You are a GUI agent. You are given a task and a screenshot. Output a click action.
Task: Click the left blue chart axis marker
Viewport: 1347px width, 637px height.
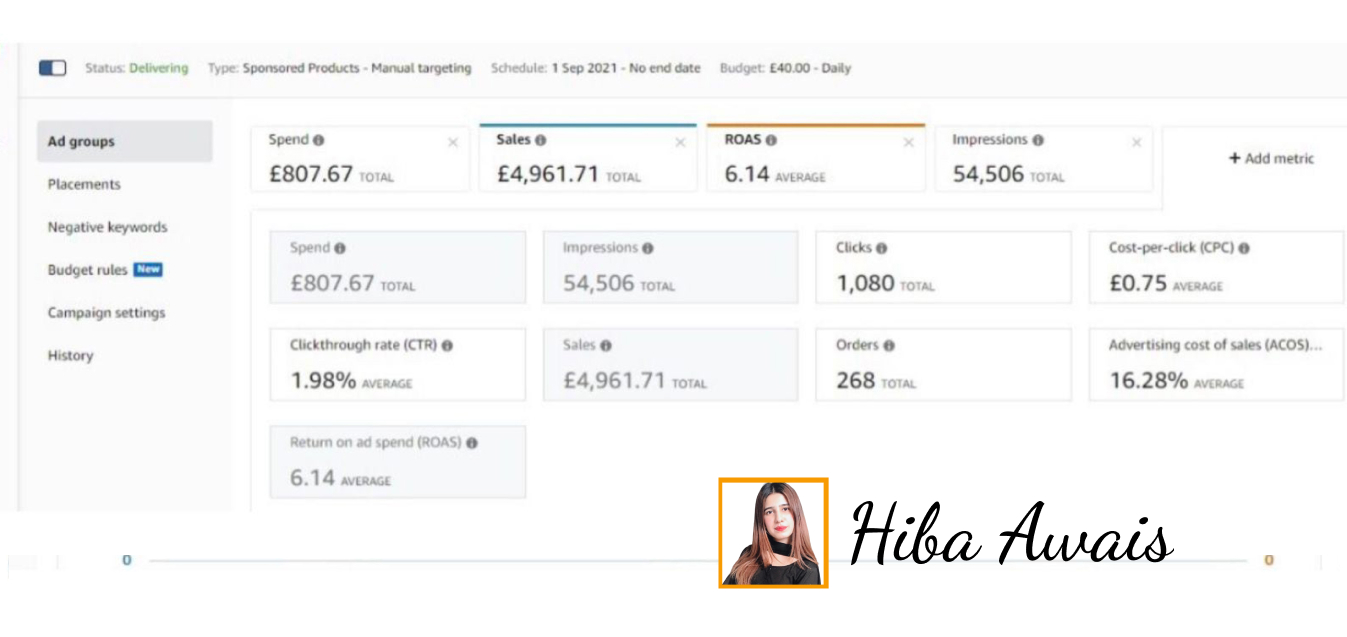tap(127, 560)
